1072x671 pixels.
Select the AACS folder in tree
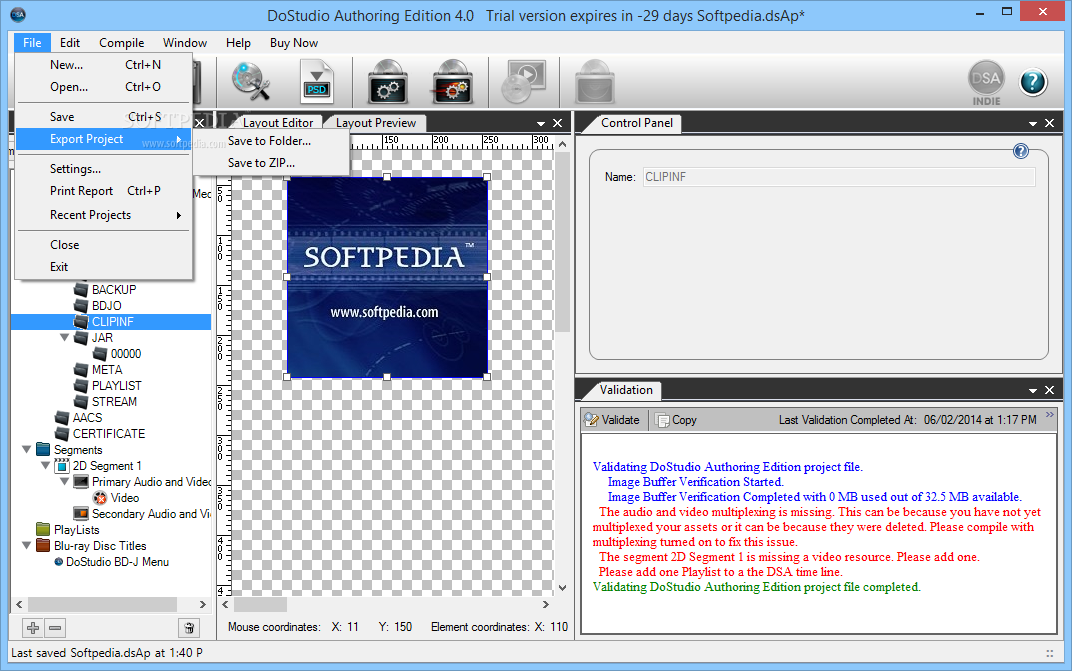tap(78, 417)
